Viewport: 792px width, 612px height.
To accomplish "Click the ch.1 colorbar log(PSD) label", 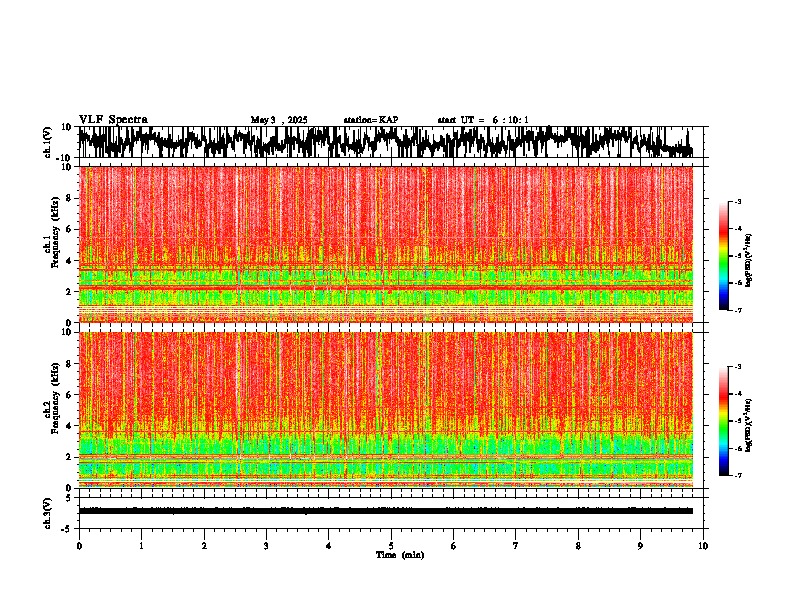I will pyautogui.click(x=749, y=260).
